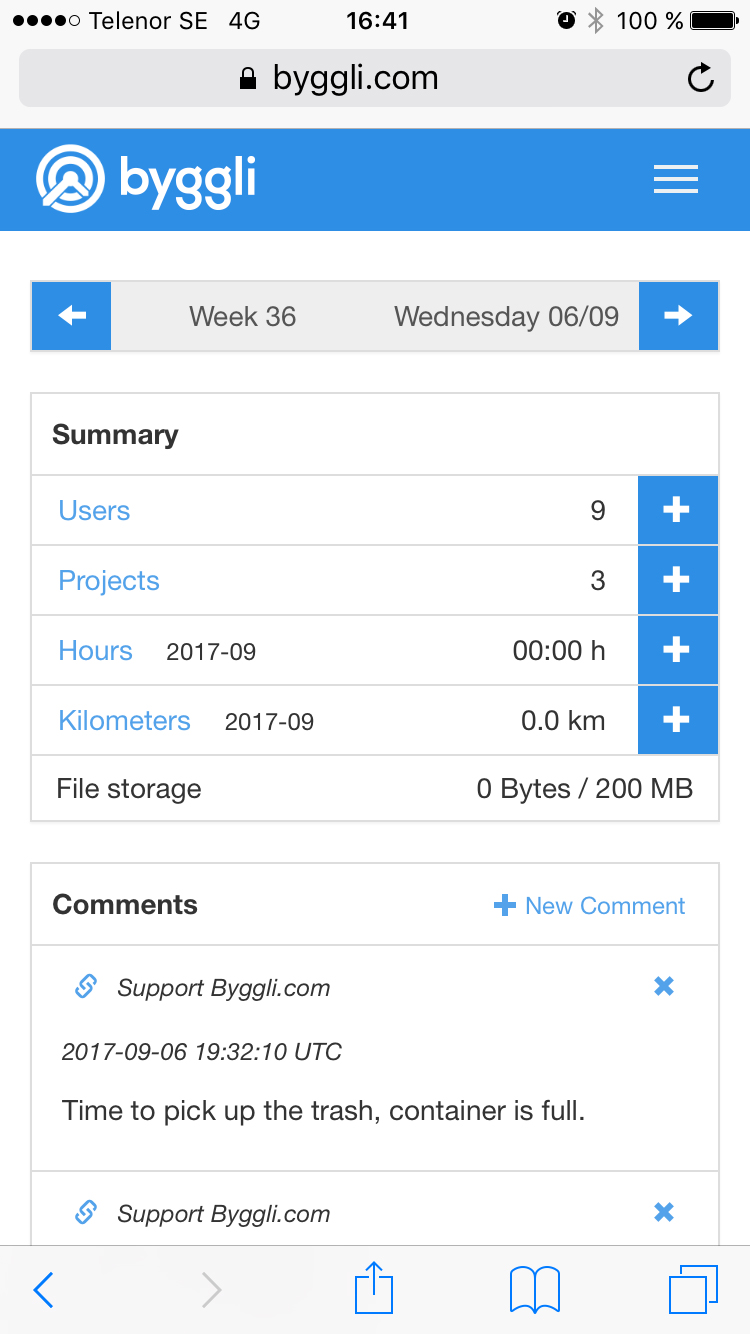Open Safari share sheet

point(374,1289)
